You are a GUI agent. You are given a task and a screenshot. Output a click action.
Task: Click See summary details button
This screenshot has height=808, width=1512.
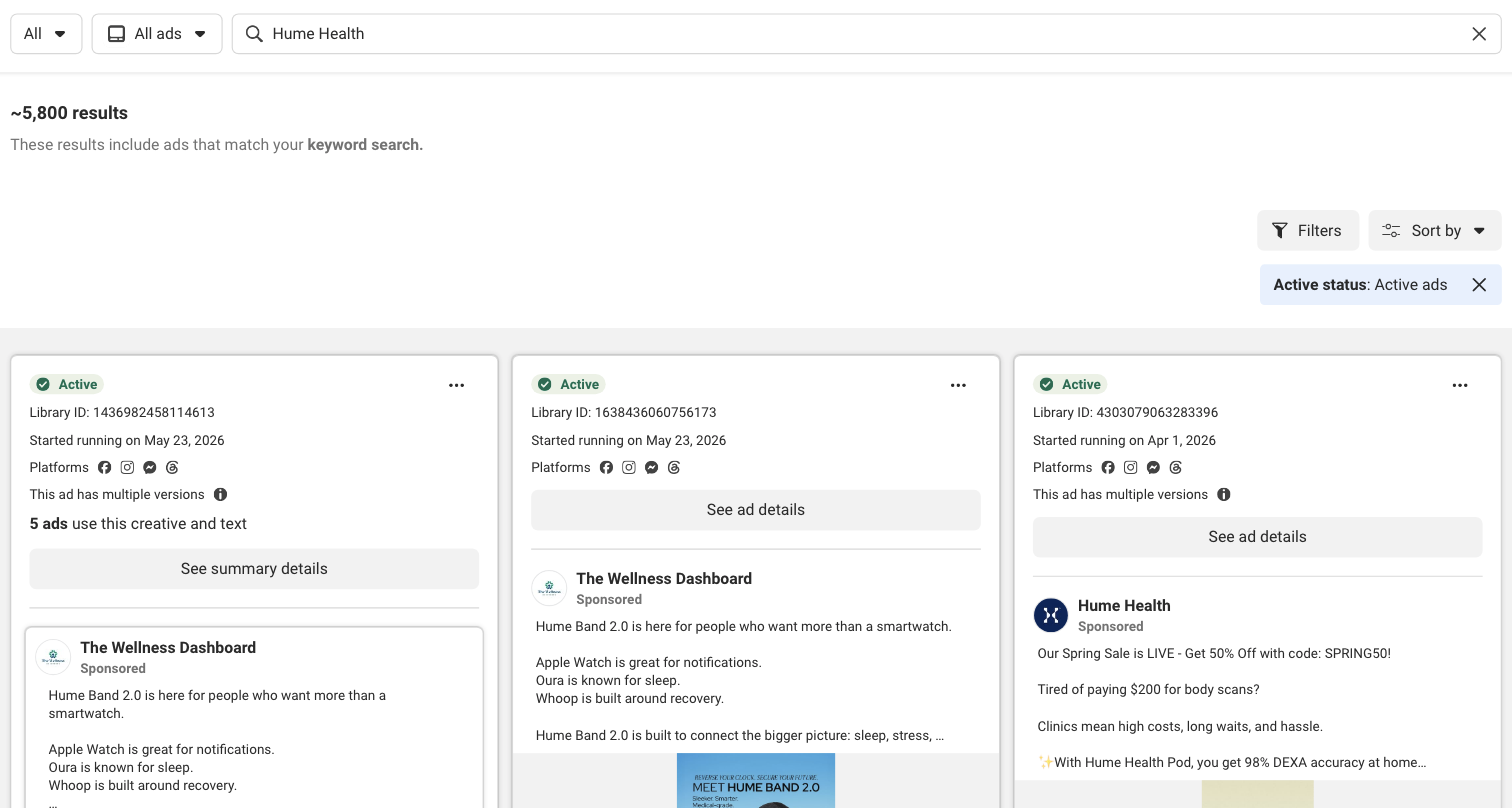point(254,569)
